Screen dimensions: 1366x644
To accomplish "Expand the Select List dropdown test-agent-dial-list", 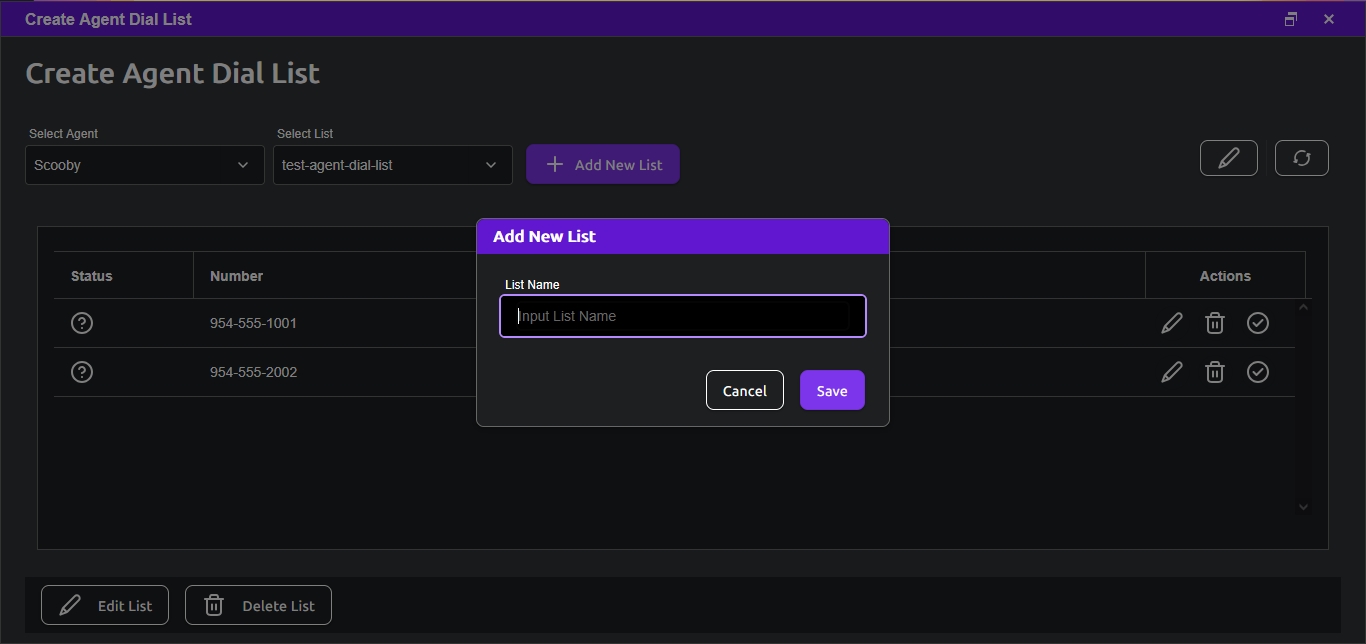I will point(393,165).
